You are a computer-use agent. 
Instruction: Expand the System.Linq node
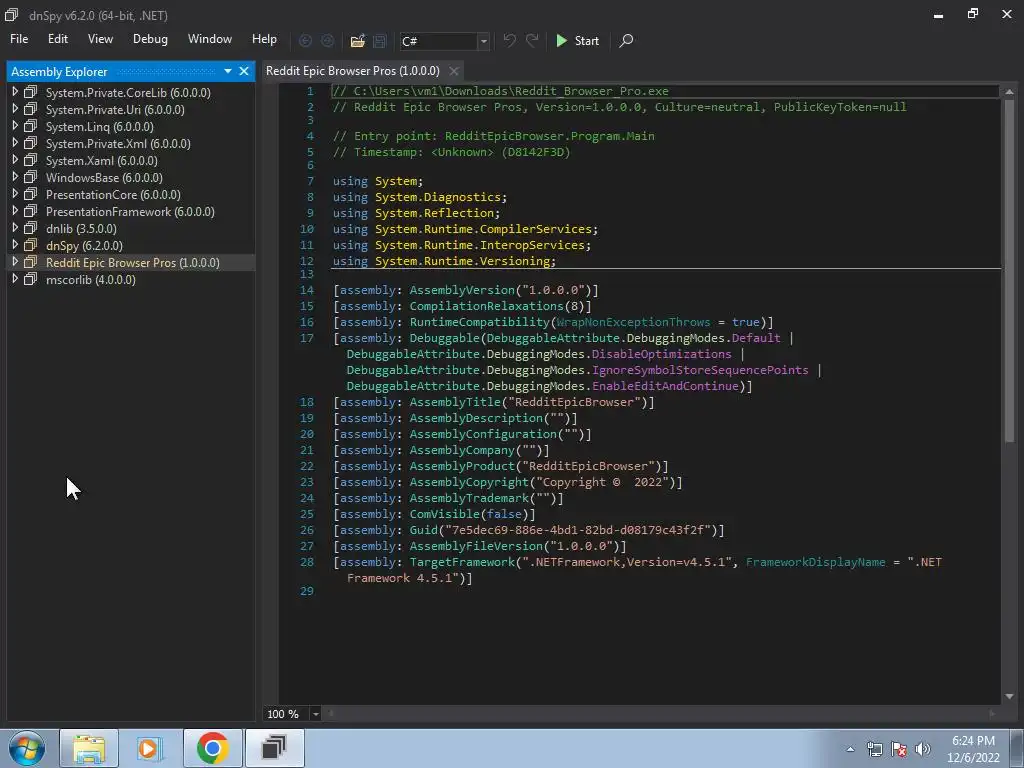[x=15, y=126]
